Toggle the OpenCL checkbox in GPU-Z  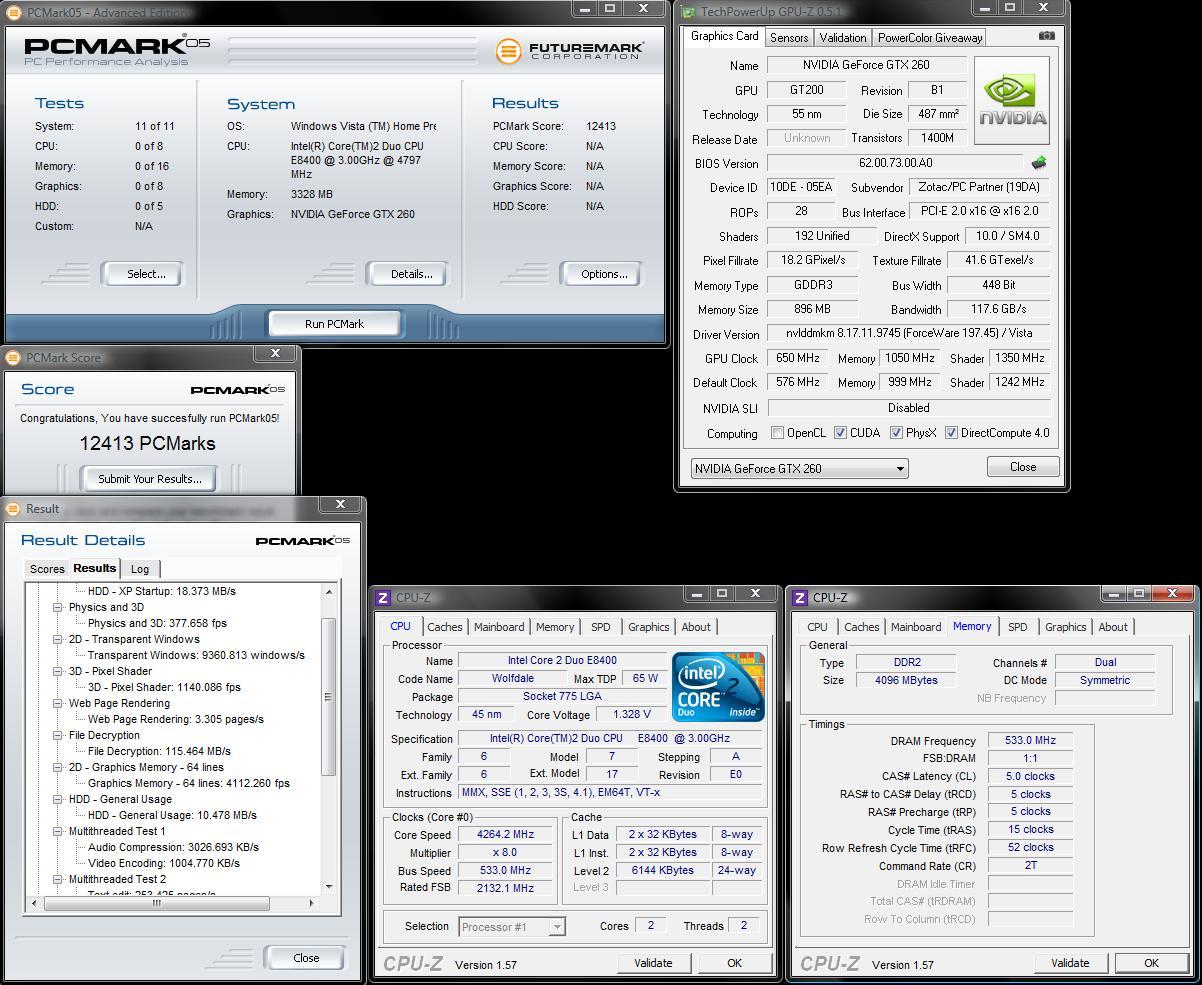coord(777,433)
